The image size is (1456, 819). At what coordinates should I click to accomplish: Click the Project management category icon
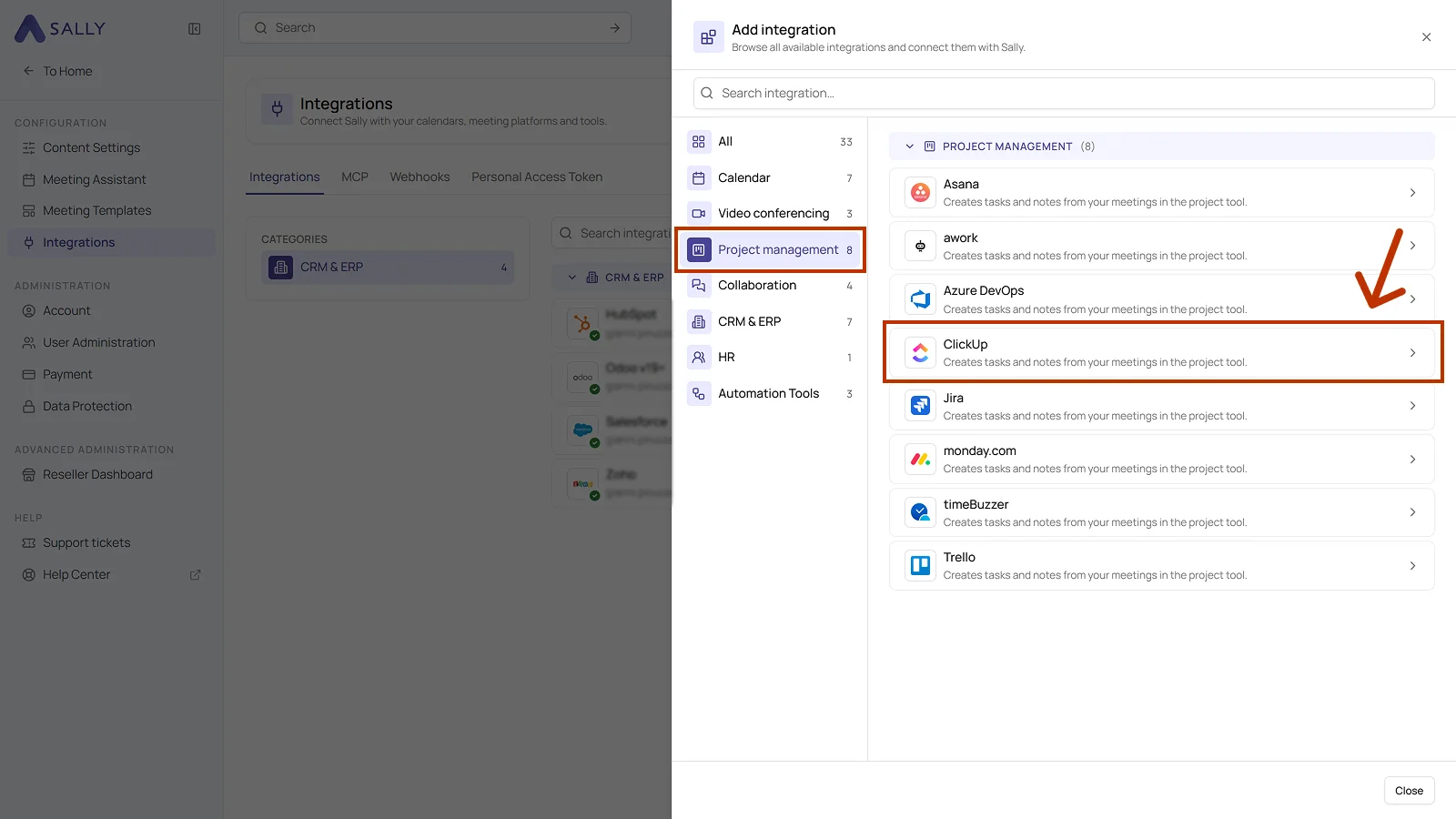coord(699,249)
